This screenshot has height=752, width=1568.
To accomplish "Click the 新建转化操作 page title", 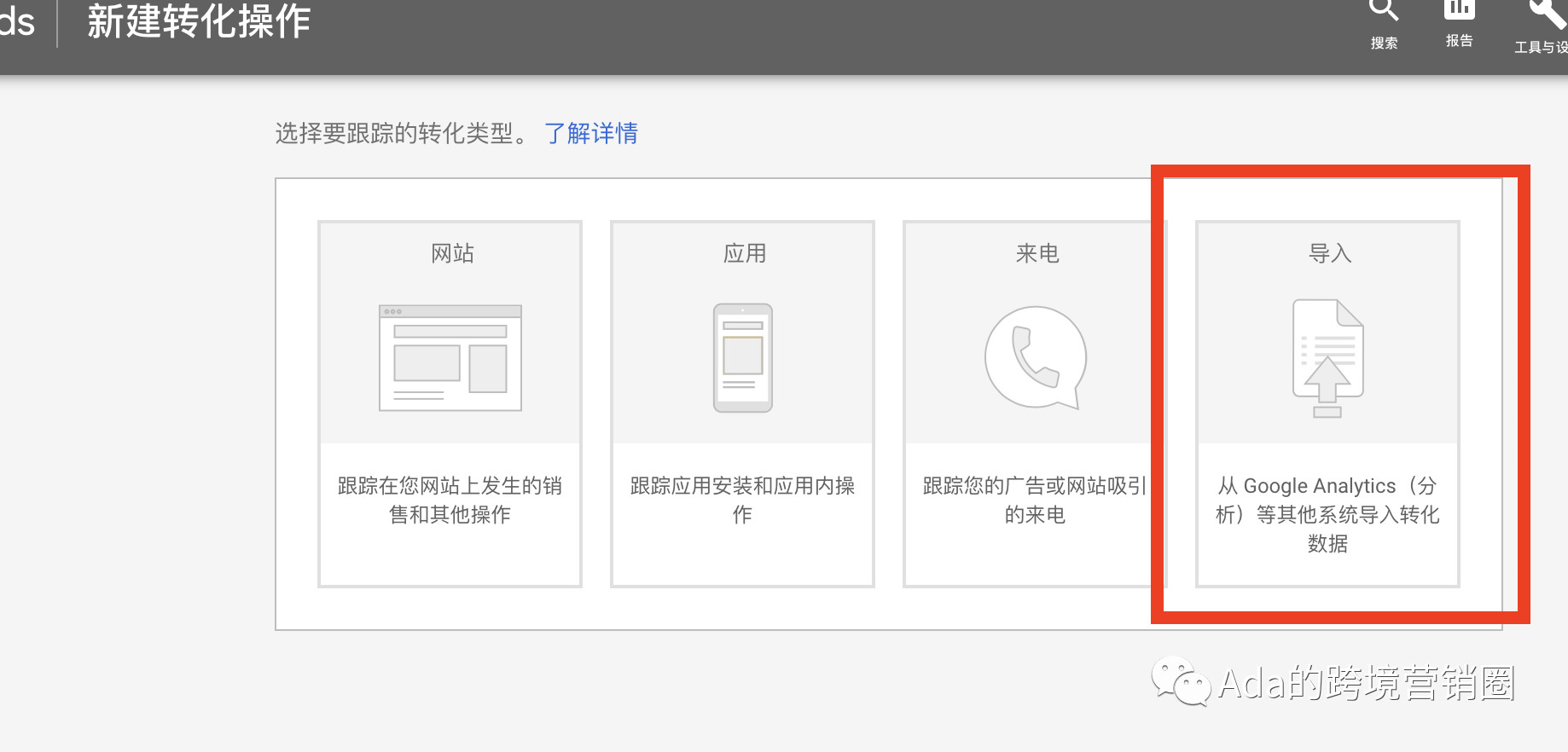I will click(x=199, y=22).
